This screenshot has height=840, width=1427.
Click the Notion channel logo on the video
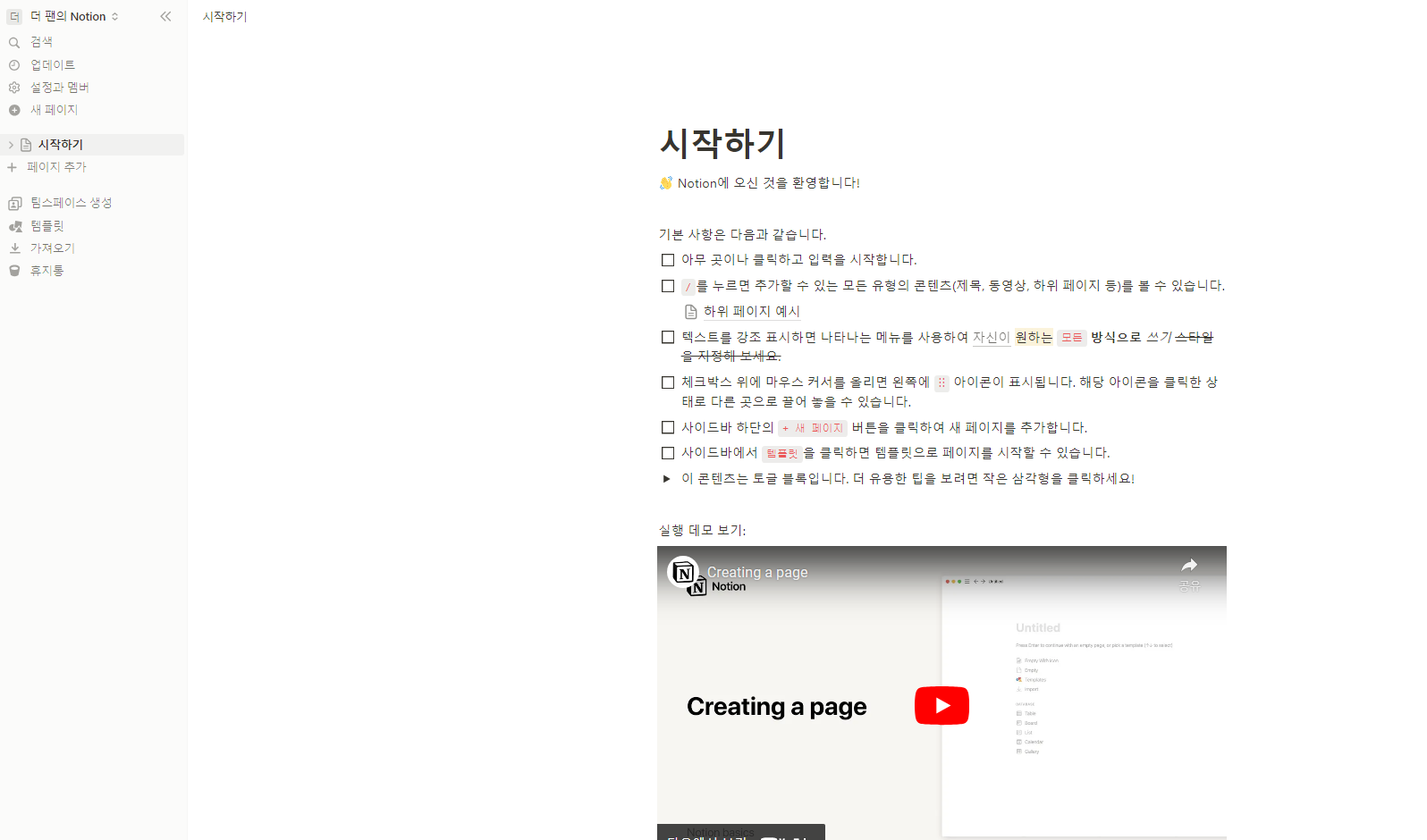pyautogui.click(x=684, y=573)
